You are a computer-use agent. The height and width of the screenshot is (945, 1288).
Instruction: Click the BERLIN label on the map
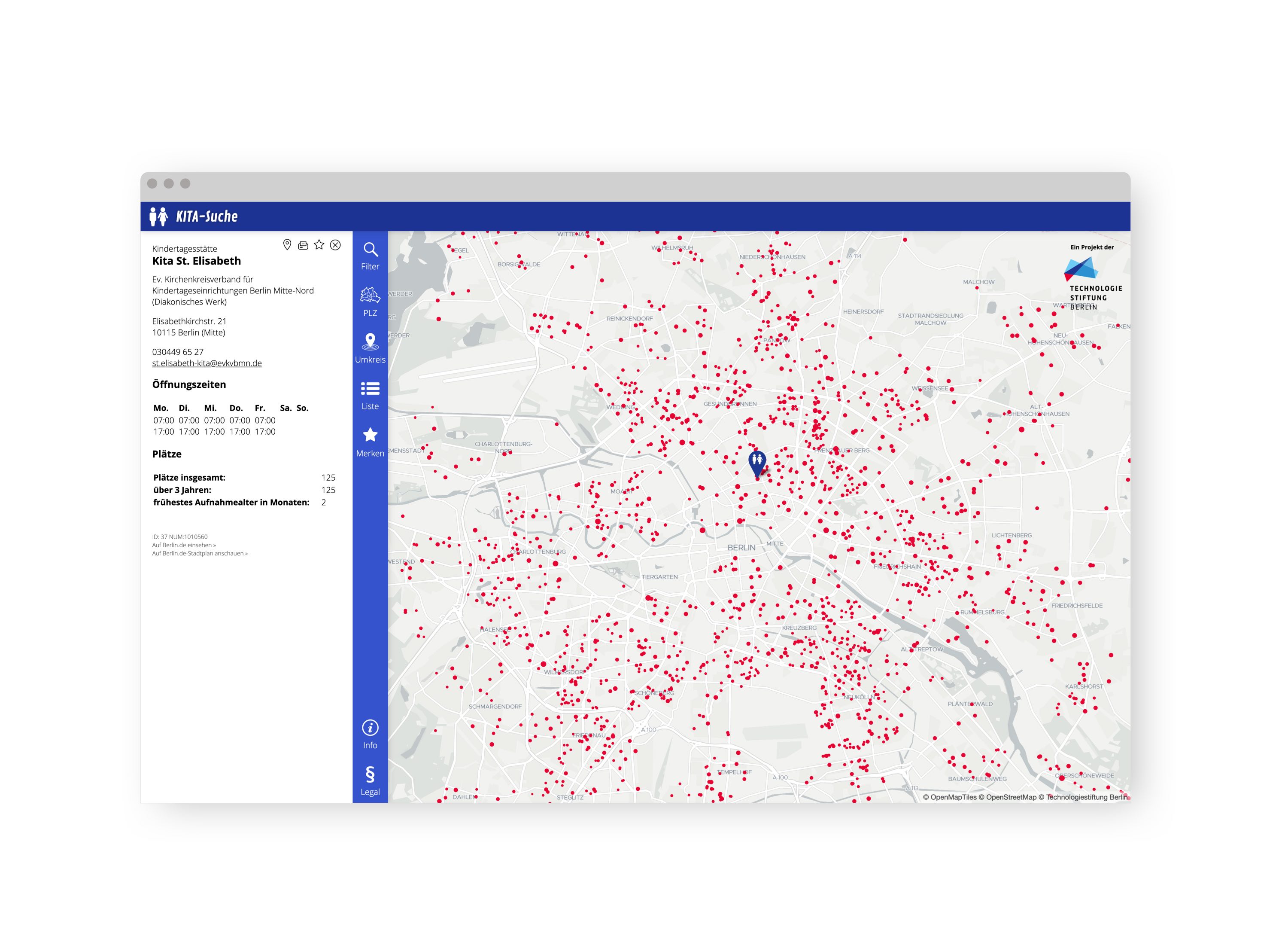pos(741,548)
